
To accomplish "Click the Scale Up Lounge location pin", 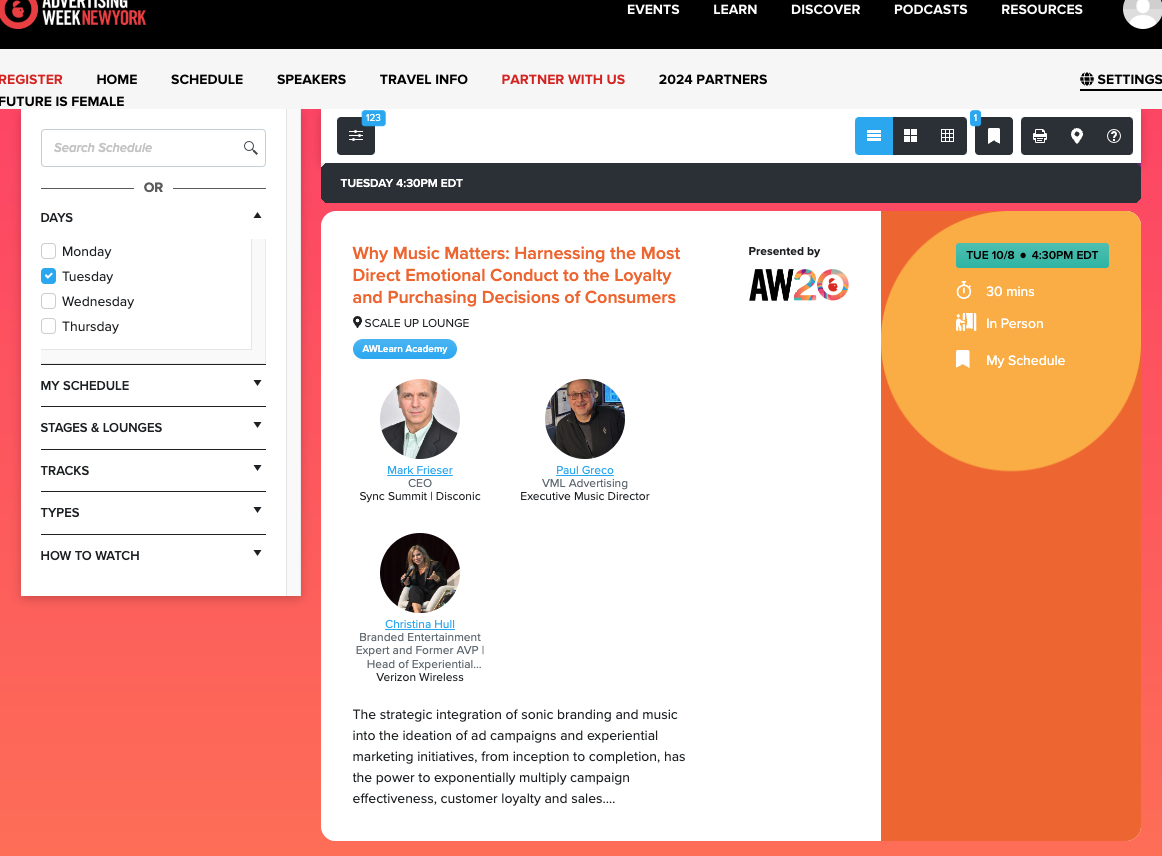I will (x=357, y=322).
